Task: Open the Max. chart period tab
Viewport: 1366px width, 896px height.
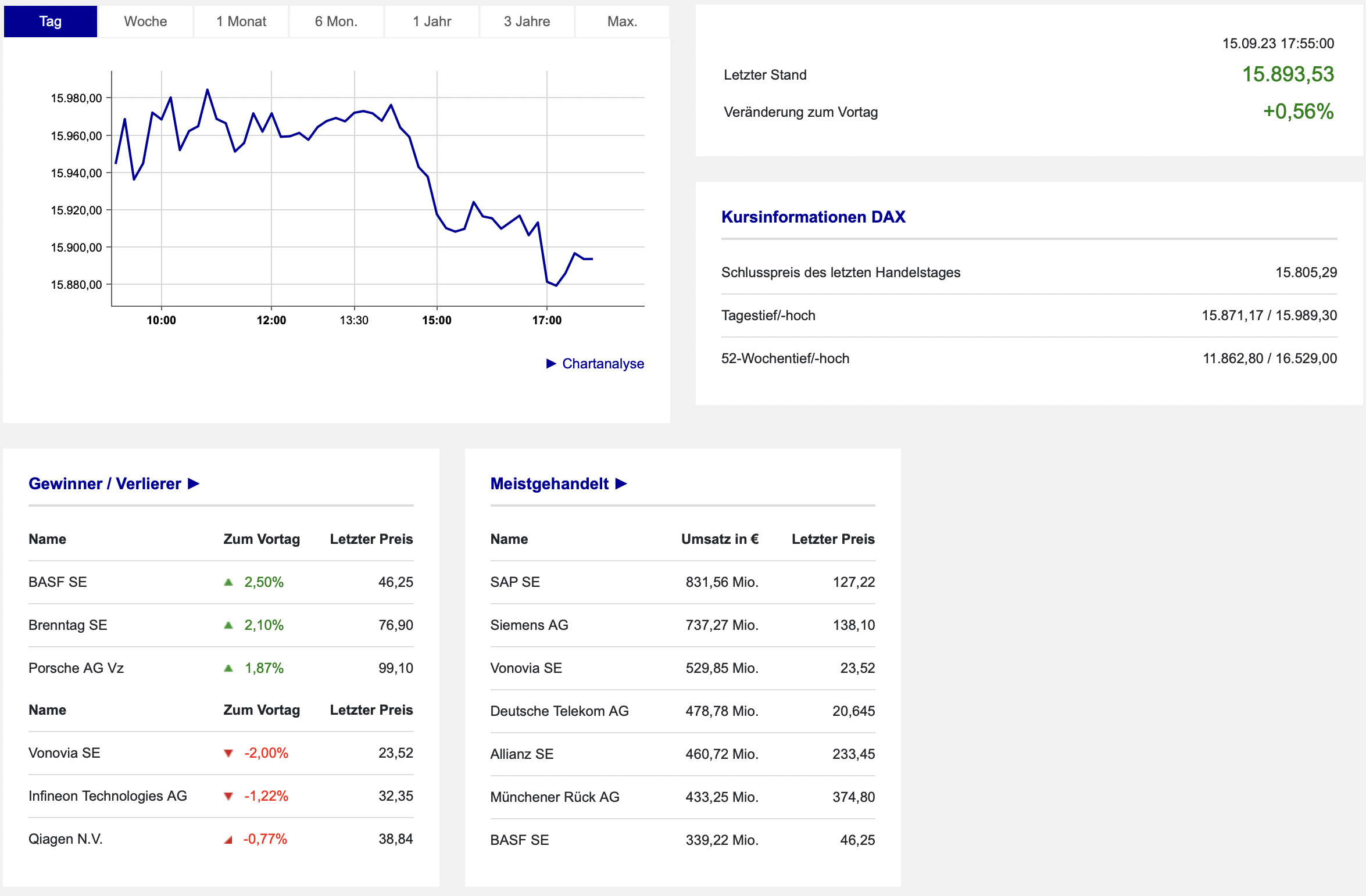Action: pyautogui.click(x=622, y=21)
